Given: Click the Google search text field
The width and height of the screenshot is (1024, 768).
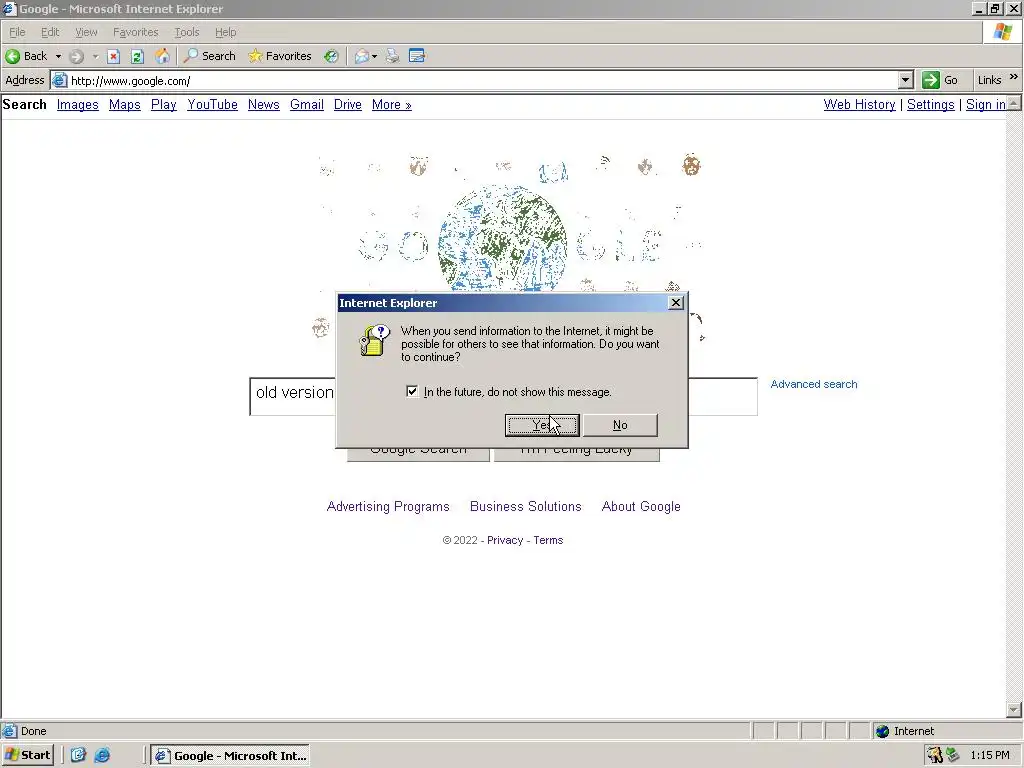Looking at the screenshot, I should pos(504,396).
